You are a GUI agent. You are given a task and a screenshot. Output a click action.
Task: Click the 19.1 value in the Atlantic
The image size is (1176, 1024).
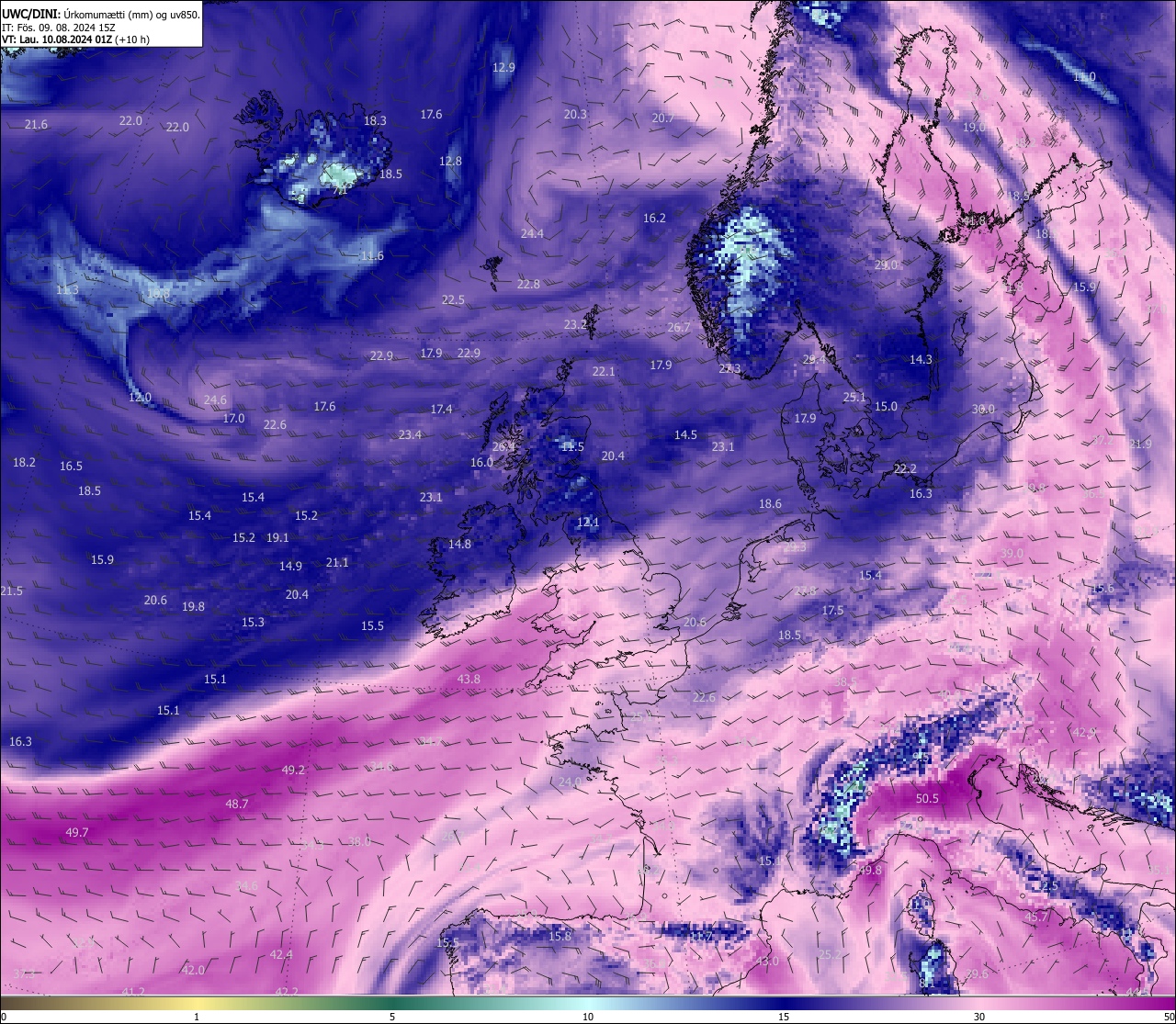pos(277,537)
